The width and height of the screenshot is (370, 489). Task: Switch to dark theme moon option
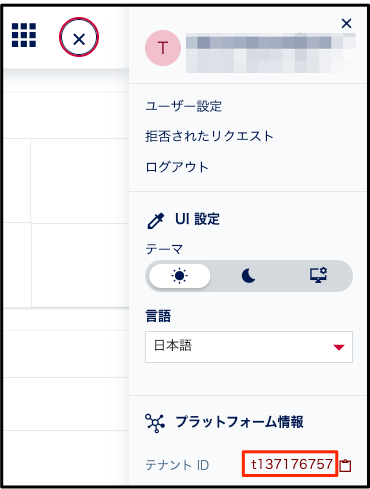point(249,276)
